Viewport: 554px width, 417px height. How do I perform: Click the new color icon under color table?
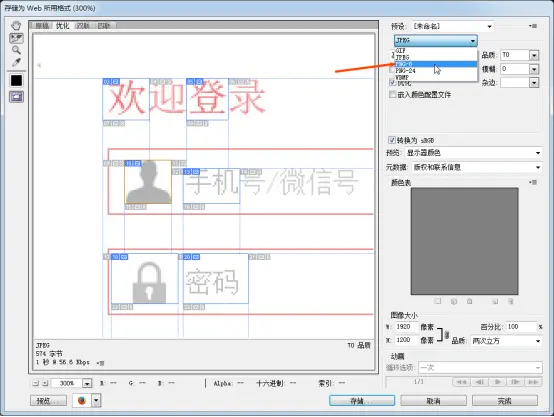495,301
